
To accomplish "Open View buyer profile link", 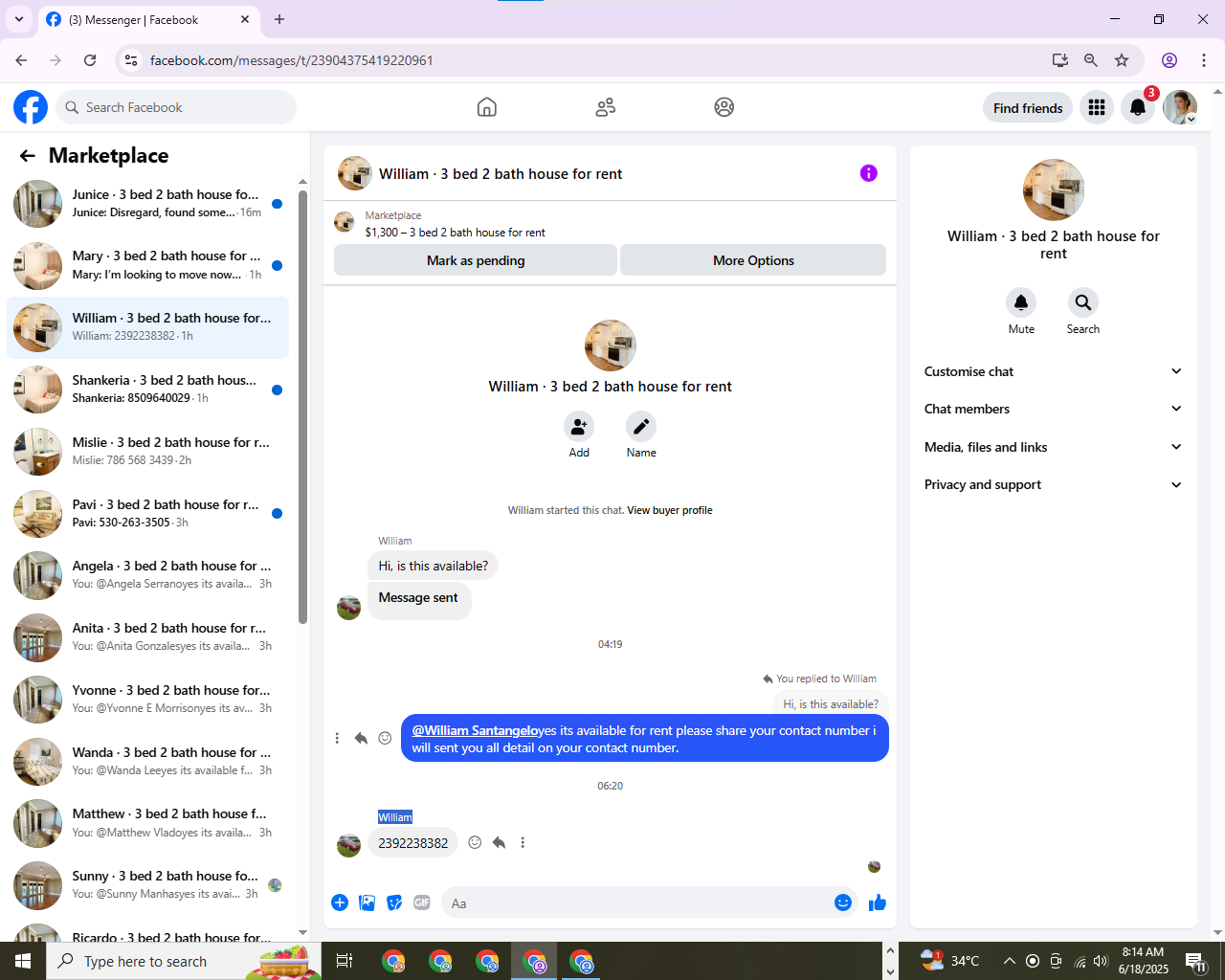I will [x=670, y=510].
